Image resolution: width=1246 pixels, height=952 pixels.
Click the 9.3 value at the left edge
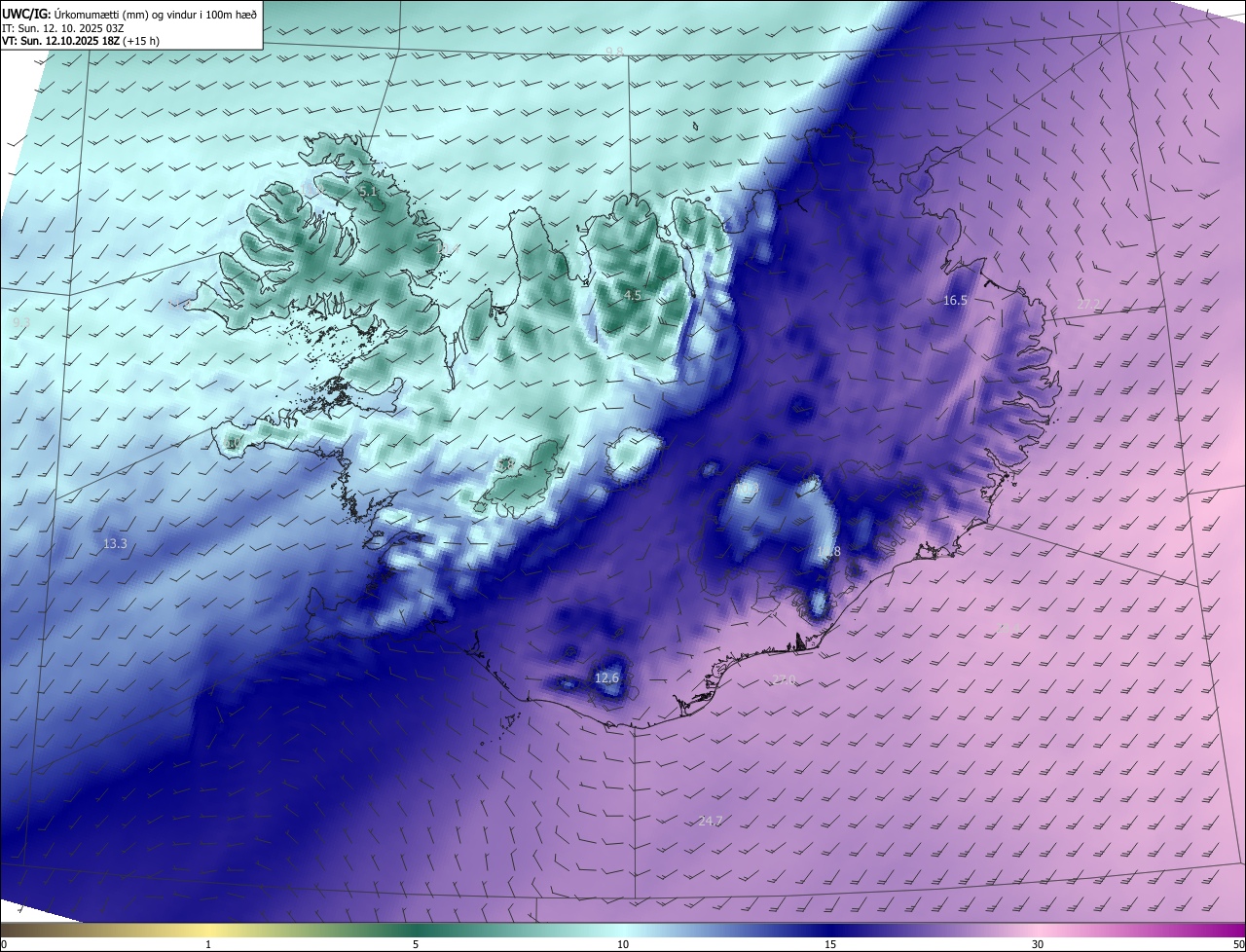[x=21, y=322]
